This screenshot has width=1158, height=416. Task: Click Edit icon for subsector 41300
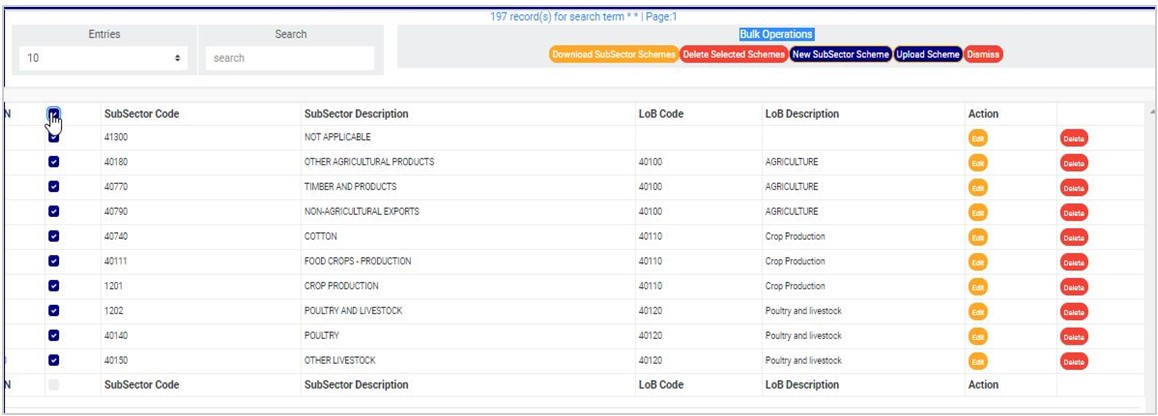977,138
